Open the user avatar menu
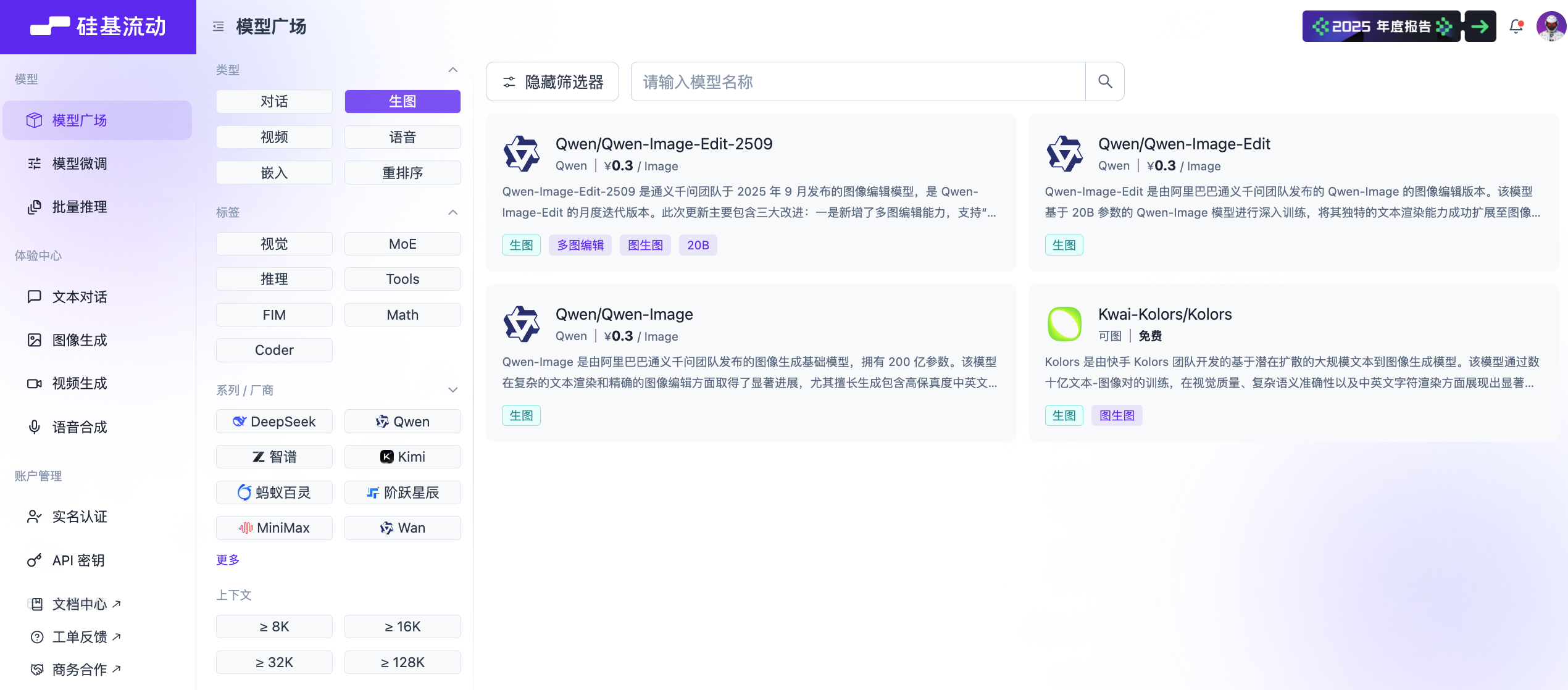The width and height of the screenshot is (1568, 690). point(1550,27)
